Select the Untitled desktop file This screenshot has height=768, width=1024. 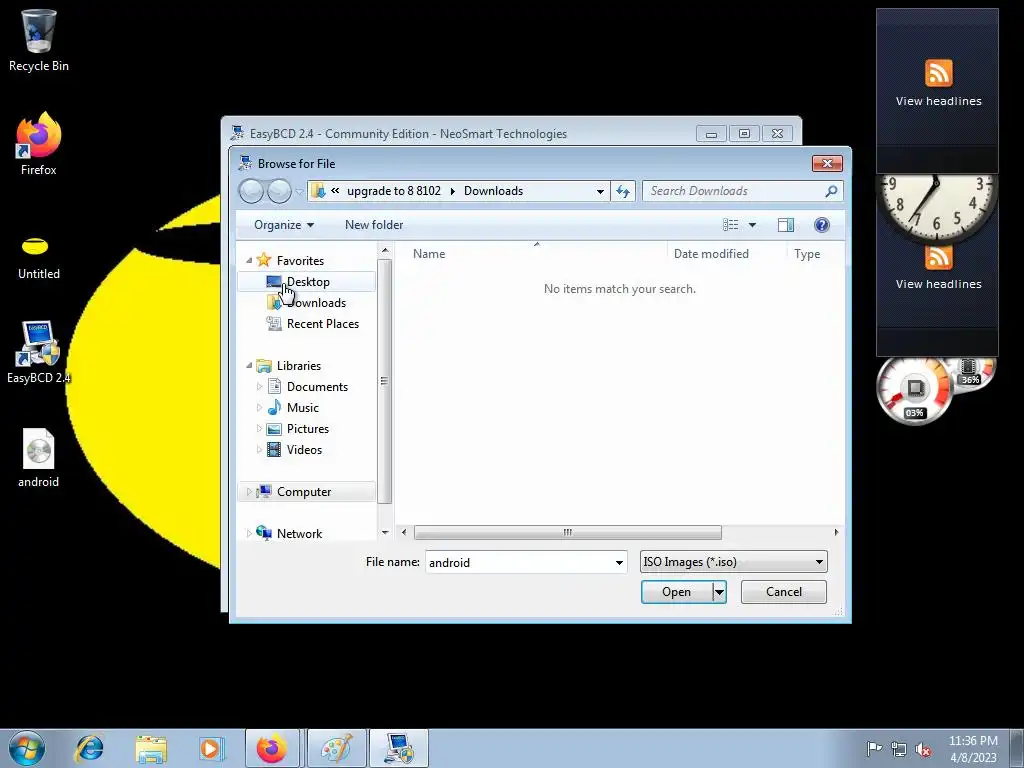39,258
